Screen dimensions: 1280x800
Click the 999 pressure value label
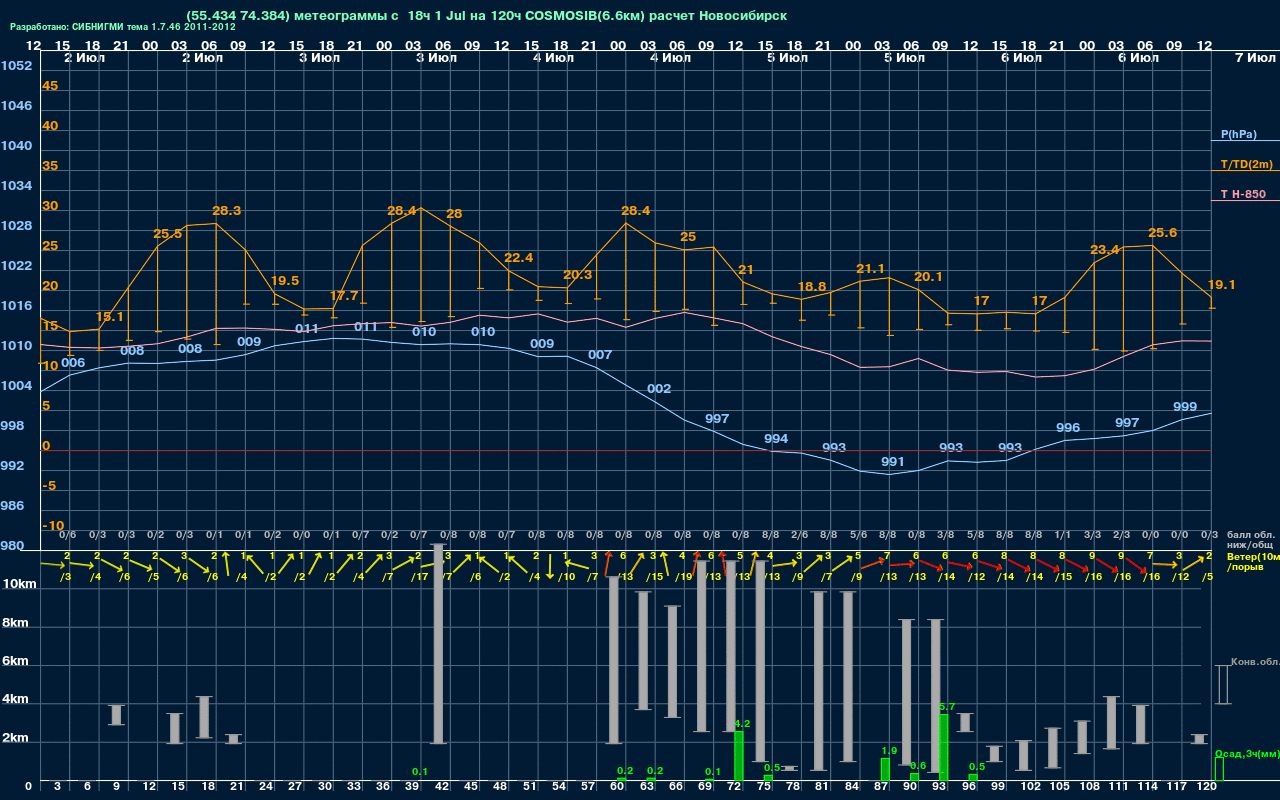click(1185, 407)
